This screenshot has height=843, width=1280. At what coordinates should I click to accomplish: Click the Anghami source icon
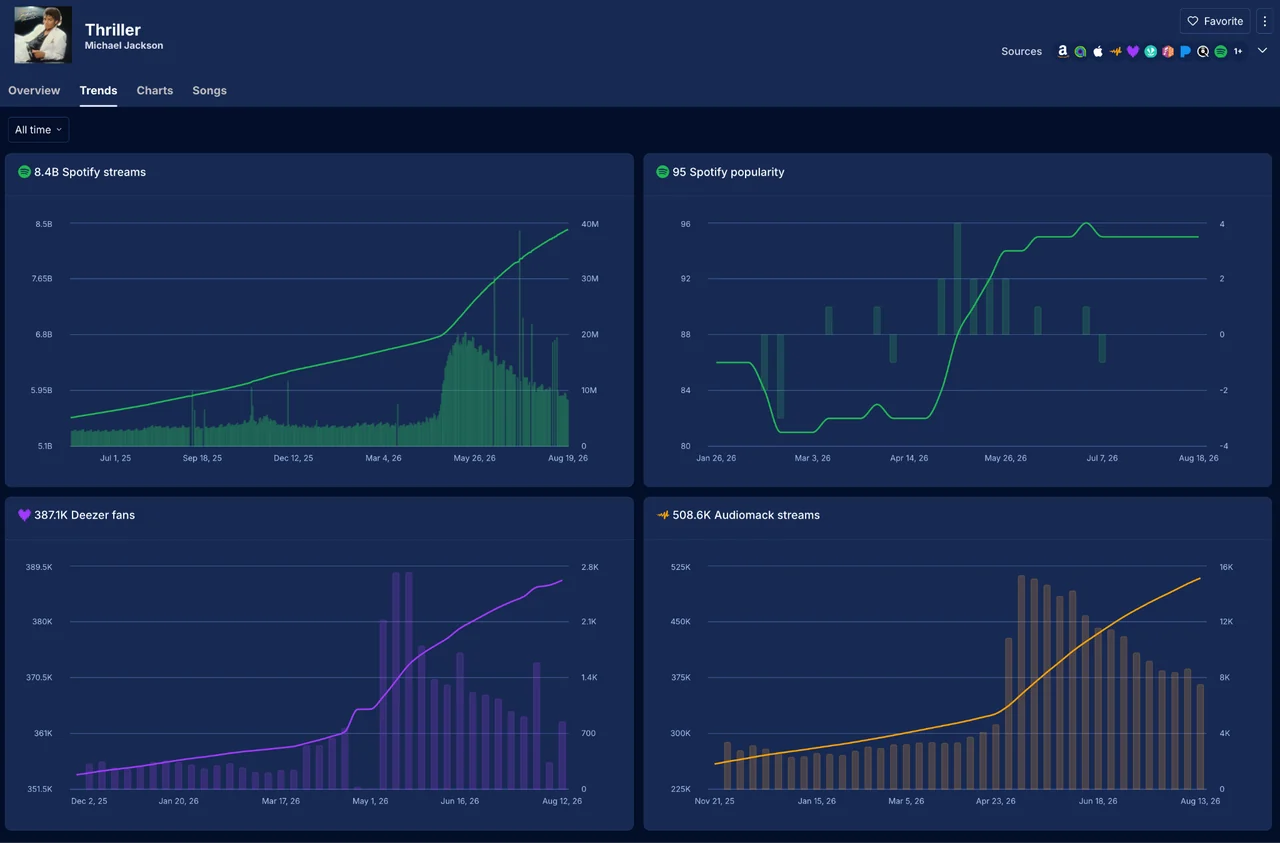point(1080,51)
